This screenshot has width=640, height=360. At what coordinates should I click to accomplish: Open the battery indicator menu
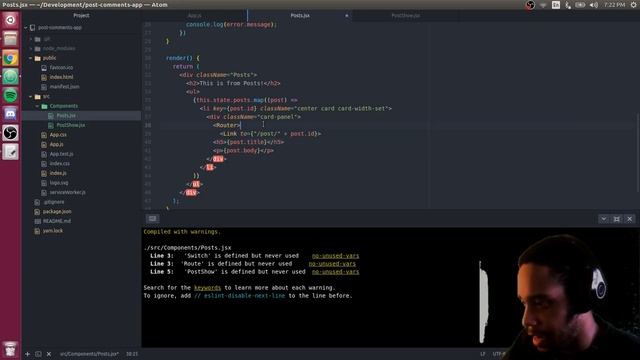(580, 5)
